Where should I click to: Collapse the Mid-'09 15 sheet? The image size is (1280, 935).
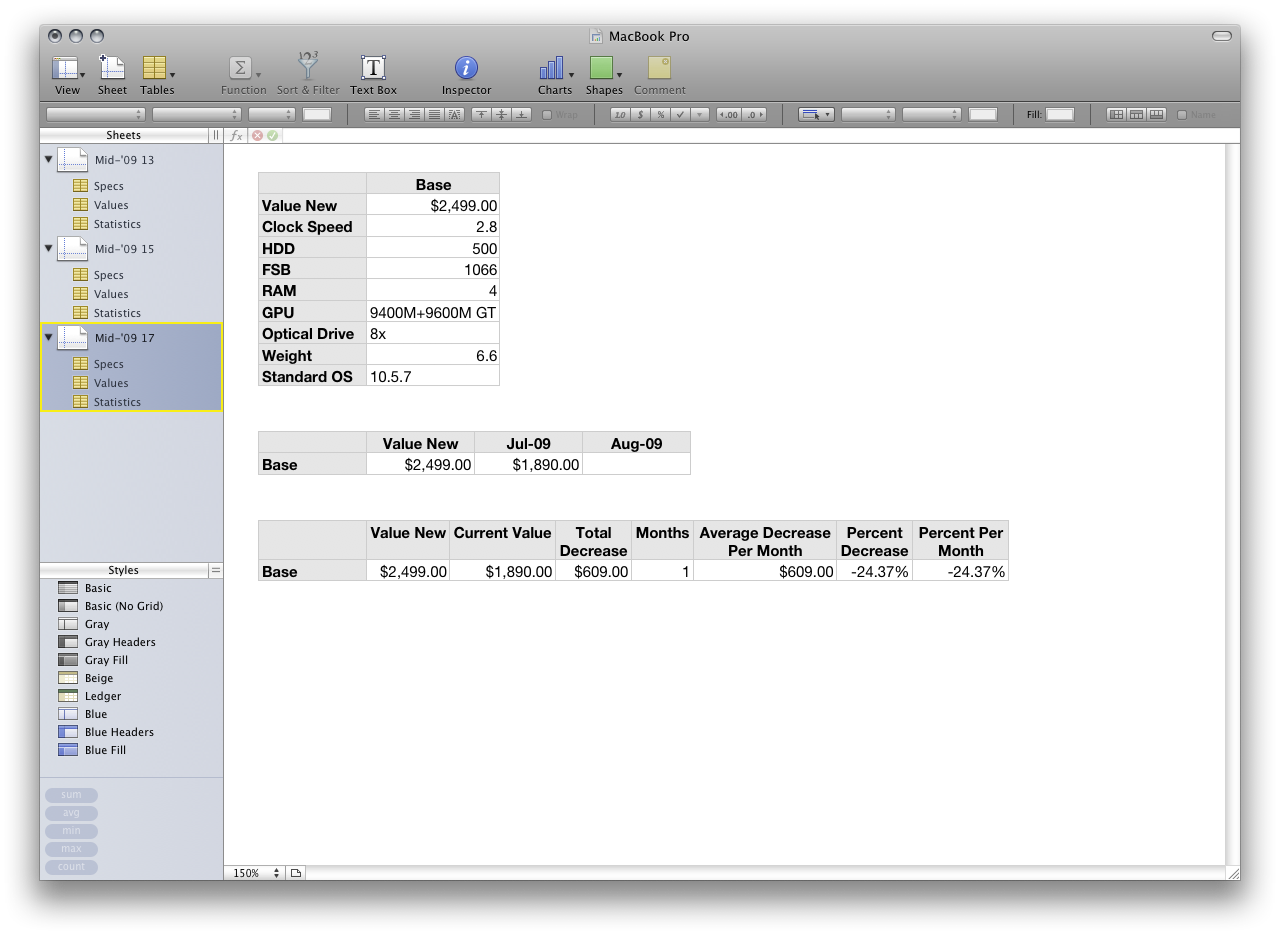click(x=48, y=248)
